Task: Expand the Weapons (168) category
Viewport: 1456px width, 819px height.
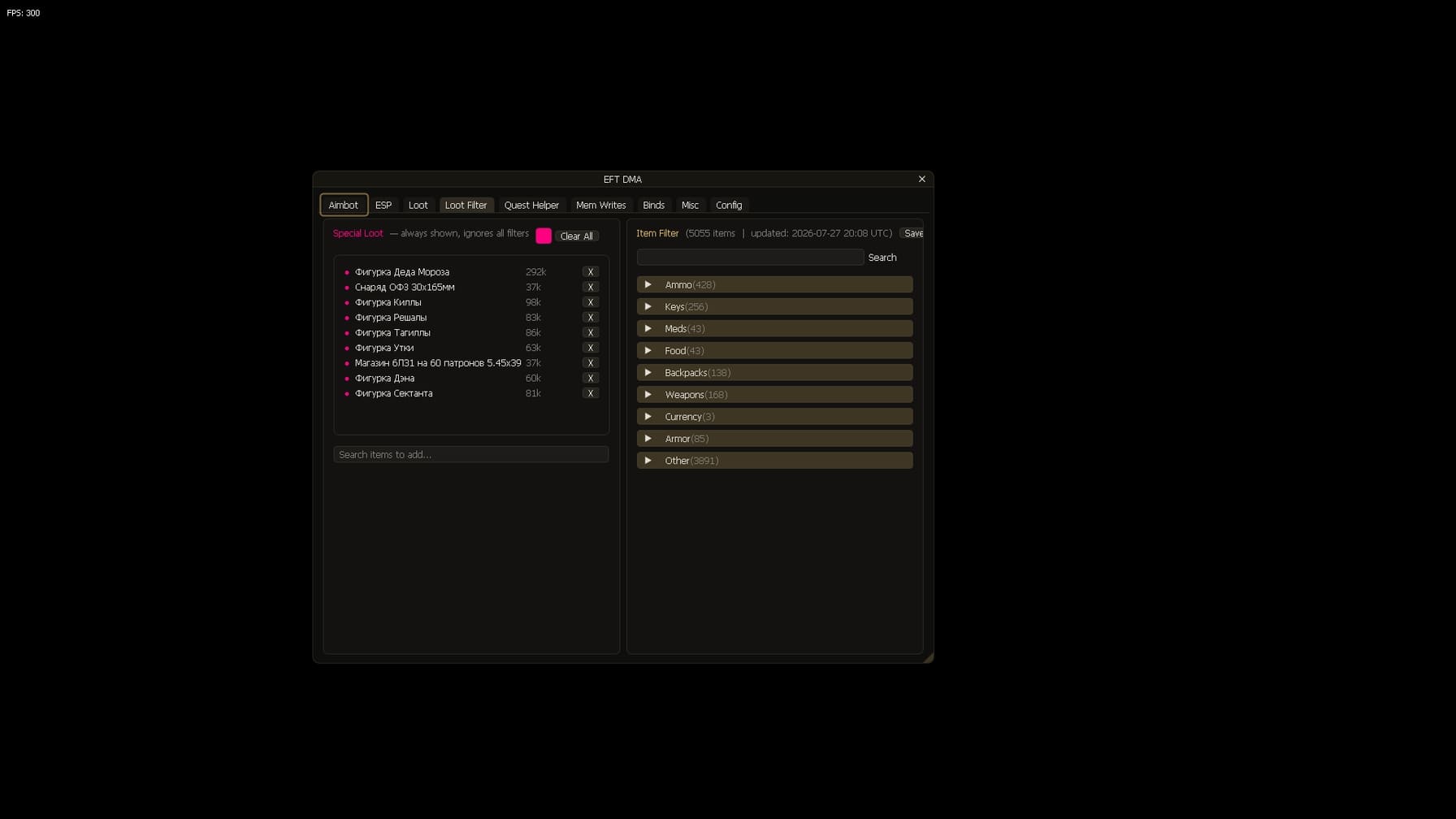Action: [774, 394]
